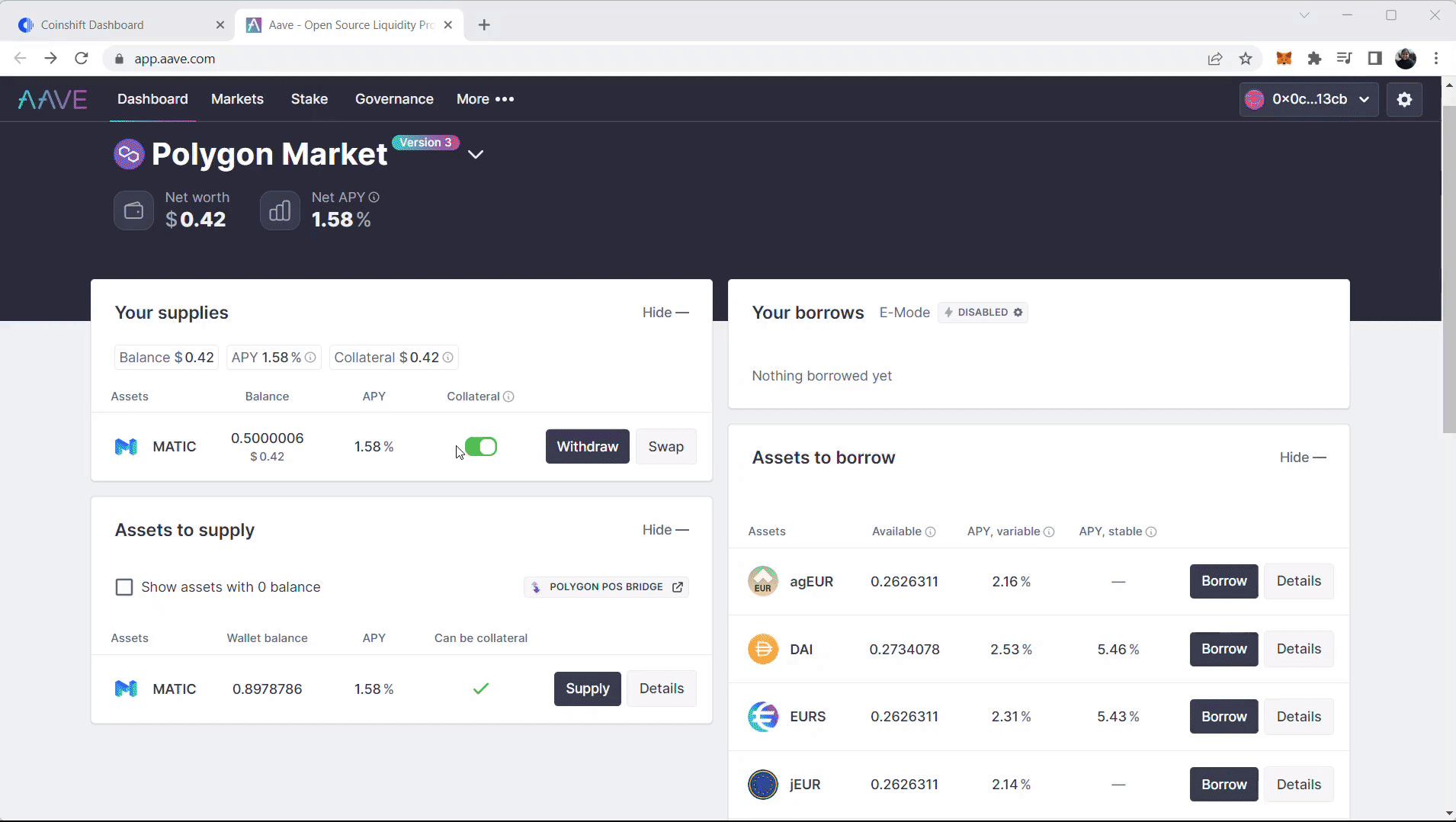Open Details for EURS
This screenshot has height=822, width=1456.
click(1298, 717)
